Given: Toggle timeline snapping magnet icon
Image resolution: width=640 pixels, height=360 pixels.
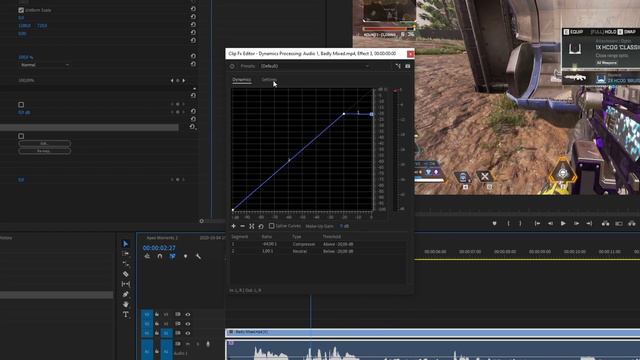Looking at the screenshot, I should (160, 256).
